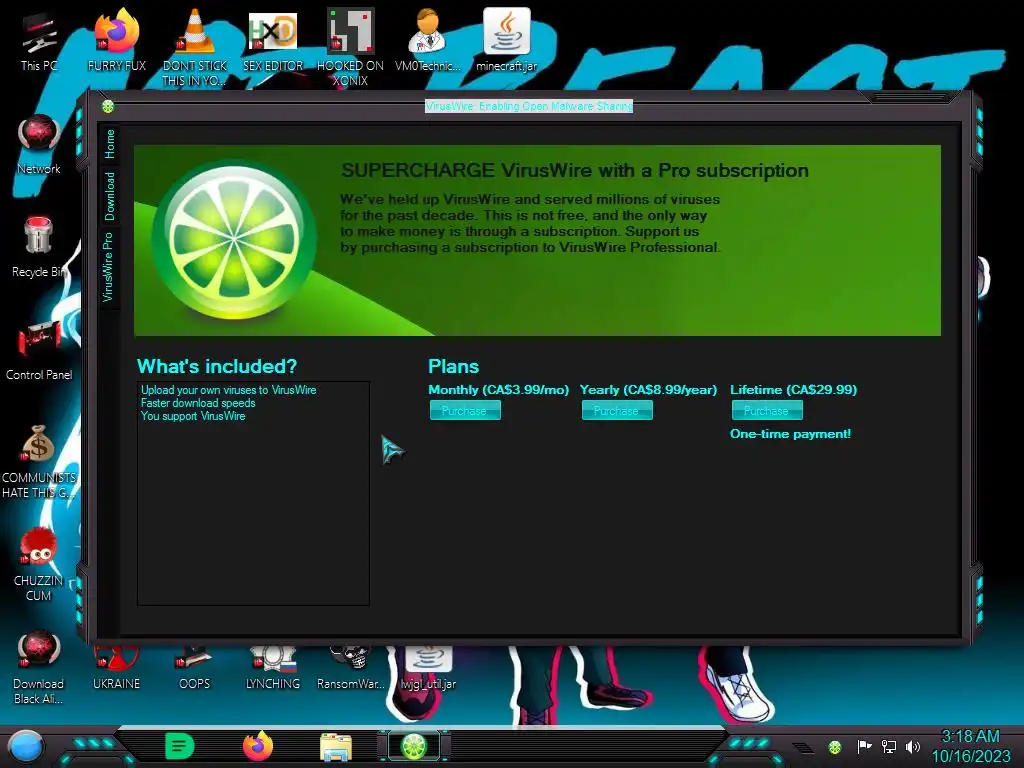Select the lwjgl_util.jar desktop file

(x=428, y=669)
